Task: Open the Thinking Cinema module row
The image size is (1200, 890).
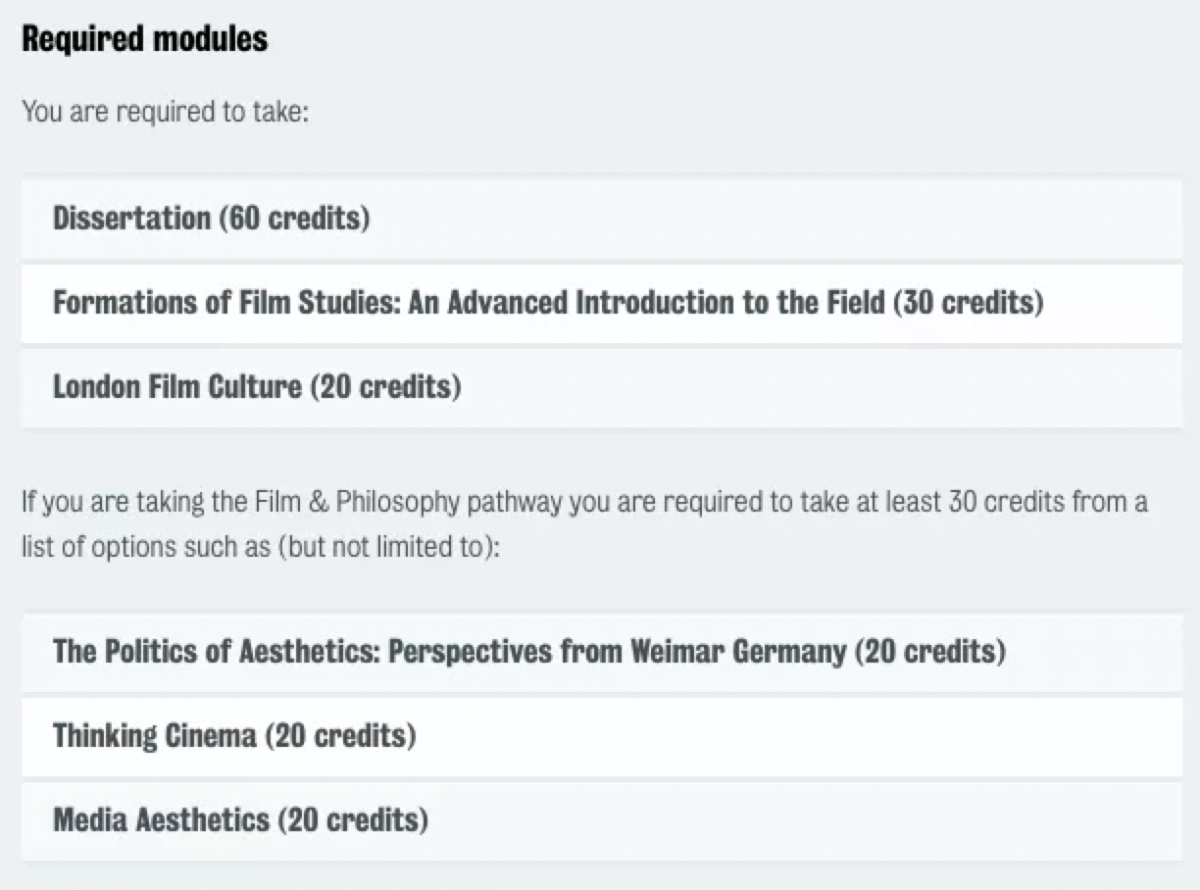Action: point(601,737)
